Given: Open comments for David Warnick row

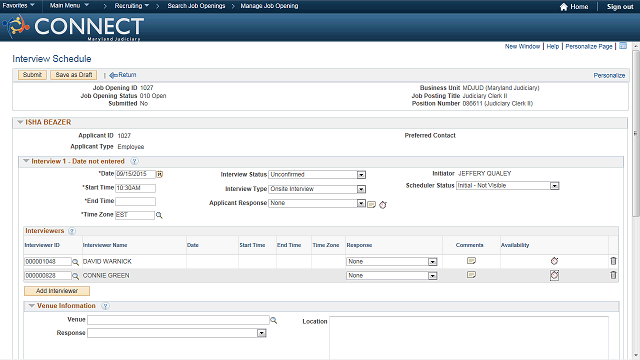Looking at the screenshot, I should [471, 260].
